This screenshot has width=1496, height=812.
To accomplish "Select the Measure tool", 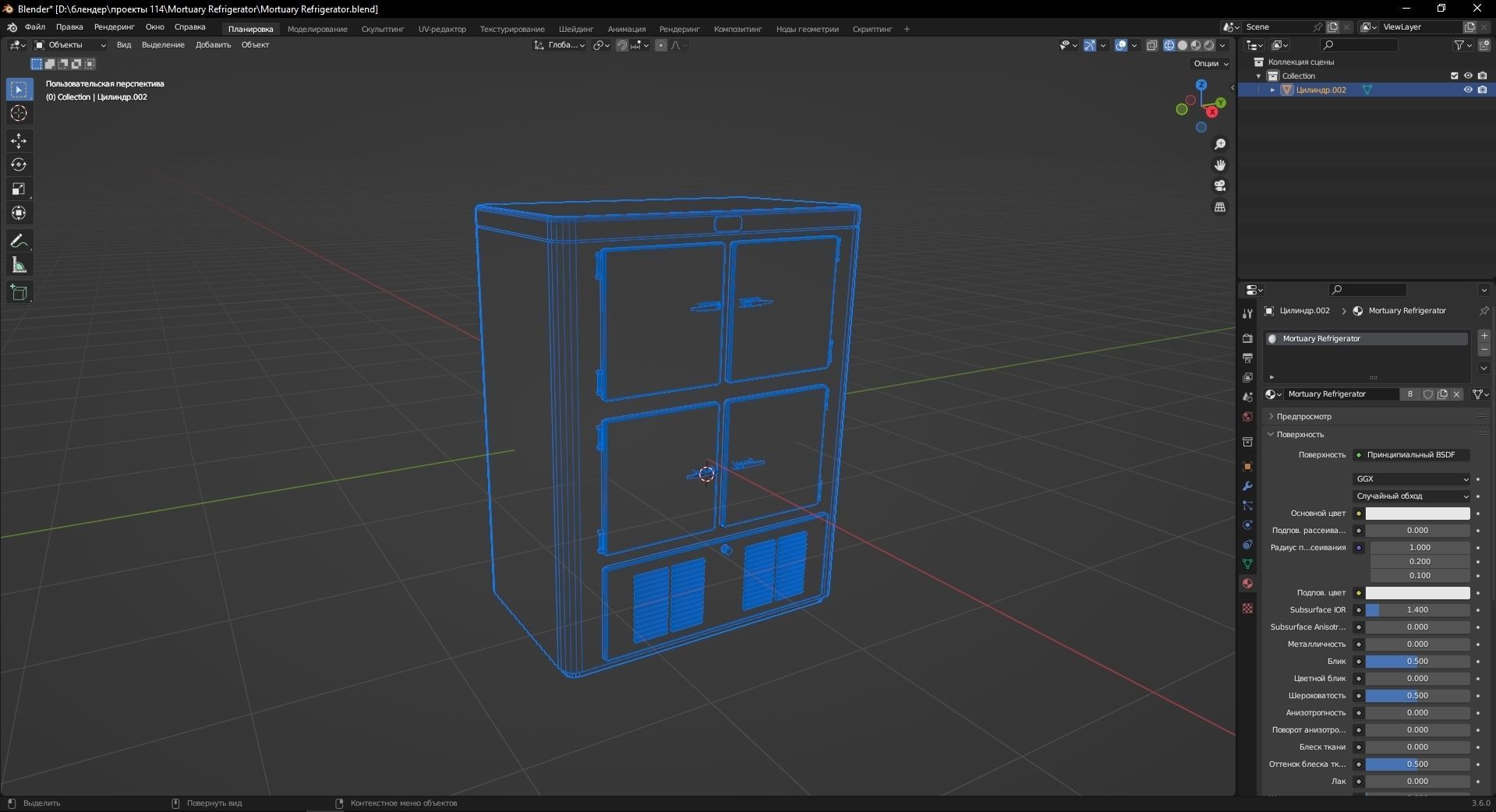I will 19,266.
